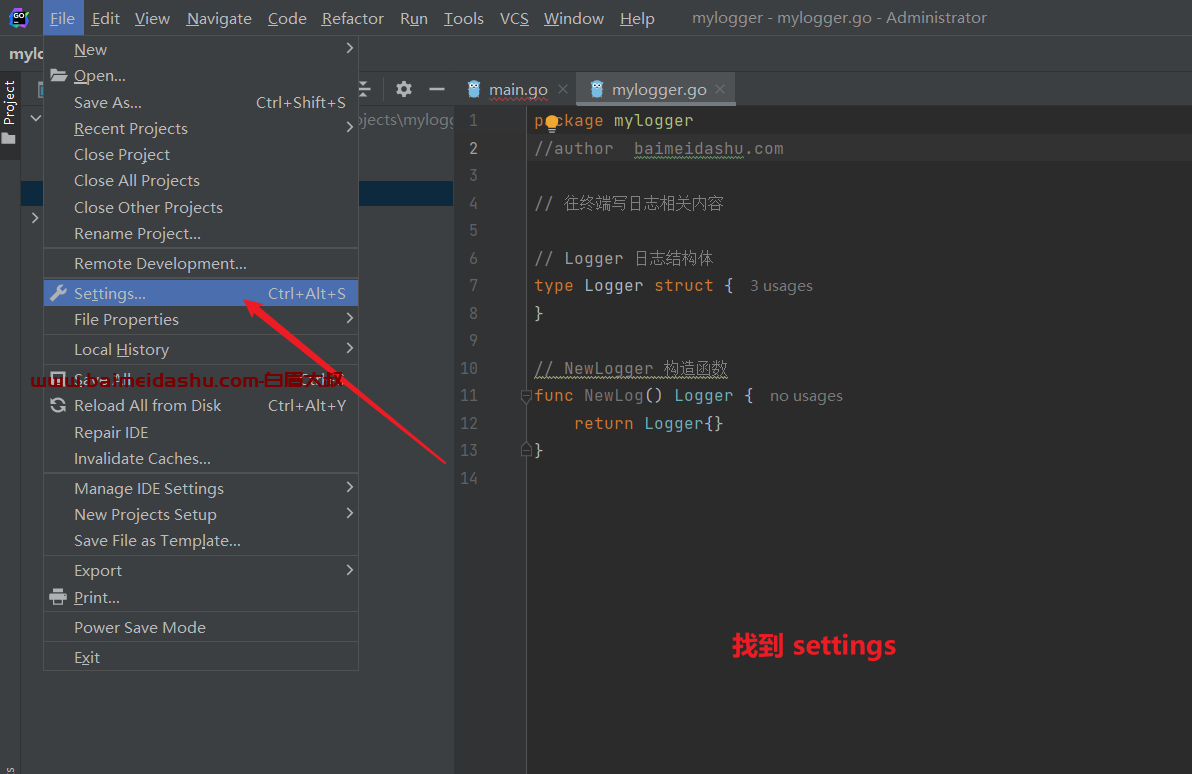
Task: Select Reload All from Disk
Action: pyautogui.click(x=201, y=405)
